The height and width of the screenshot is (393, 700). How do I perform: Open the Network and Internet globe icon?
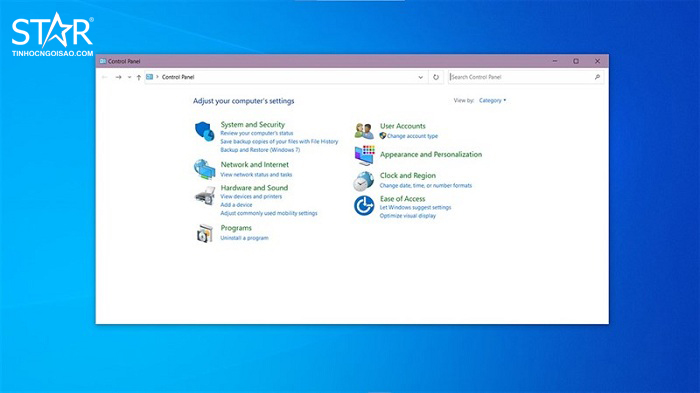[204, 169]
